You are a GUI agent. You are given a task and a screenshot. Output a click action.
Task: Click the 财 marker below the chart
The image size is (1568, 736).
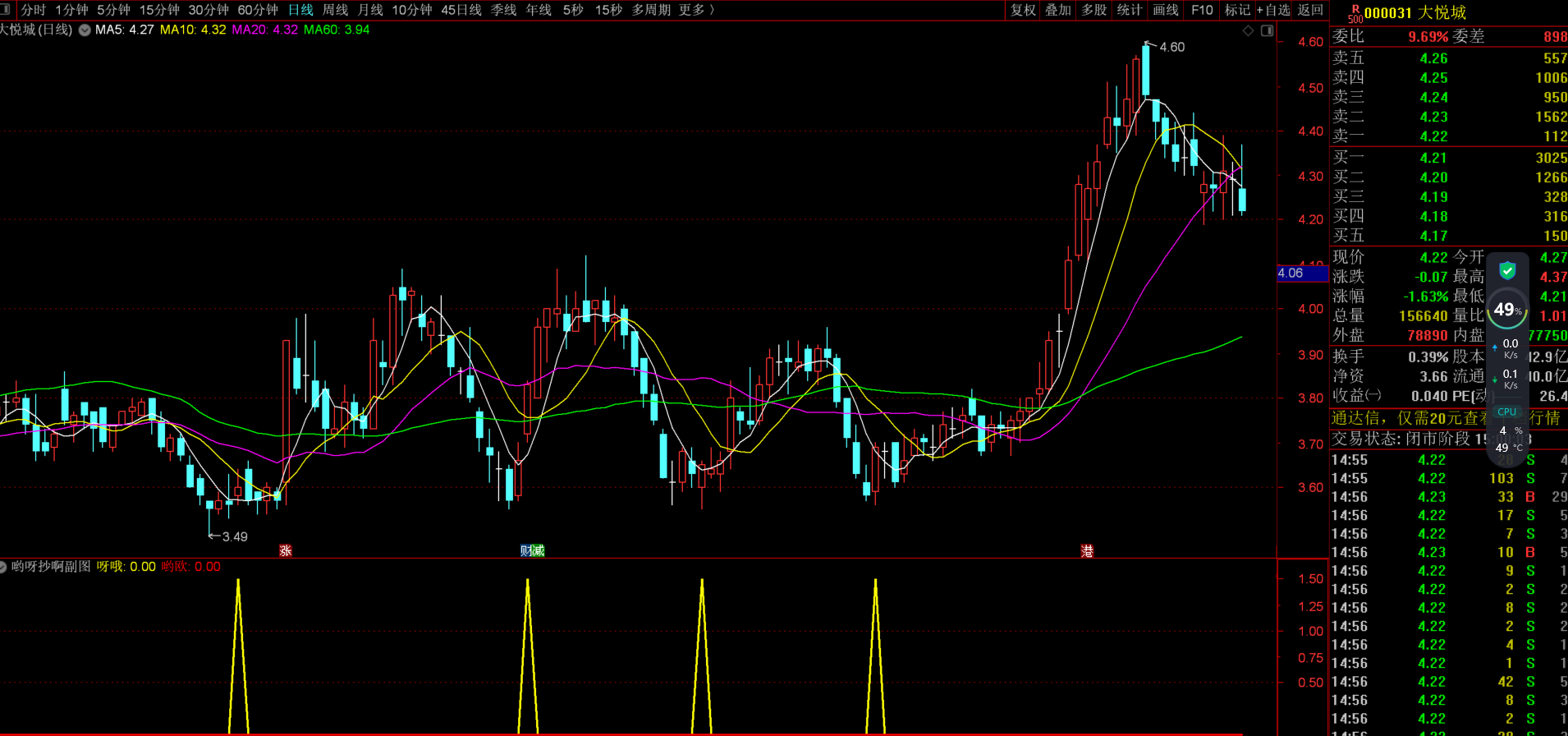click(x=526, y=550)
